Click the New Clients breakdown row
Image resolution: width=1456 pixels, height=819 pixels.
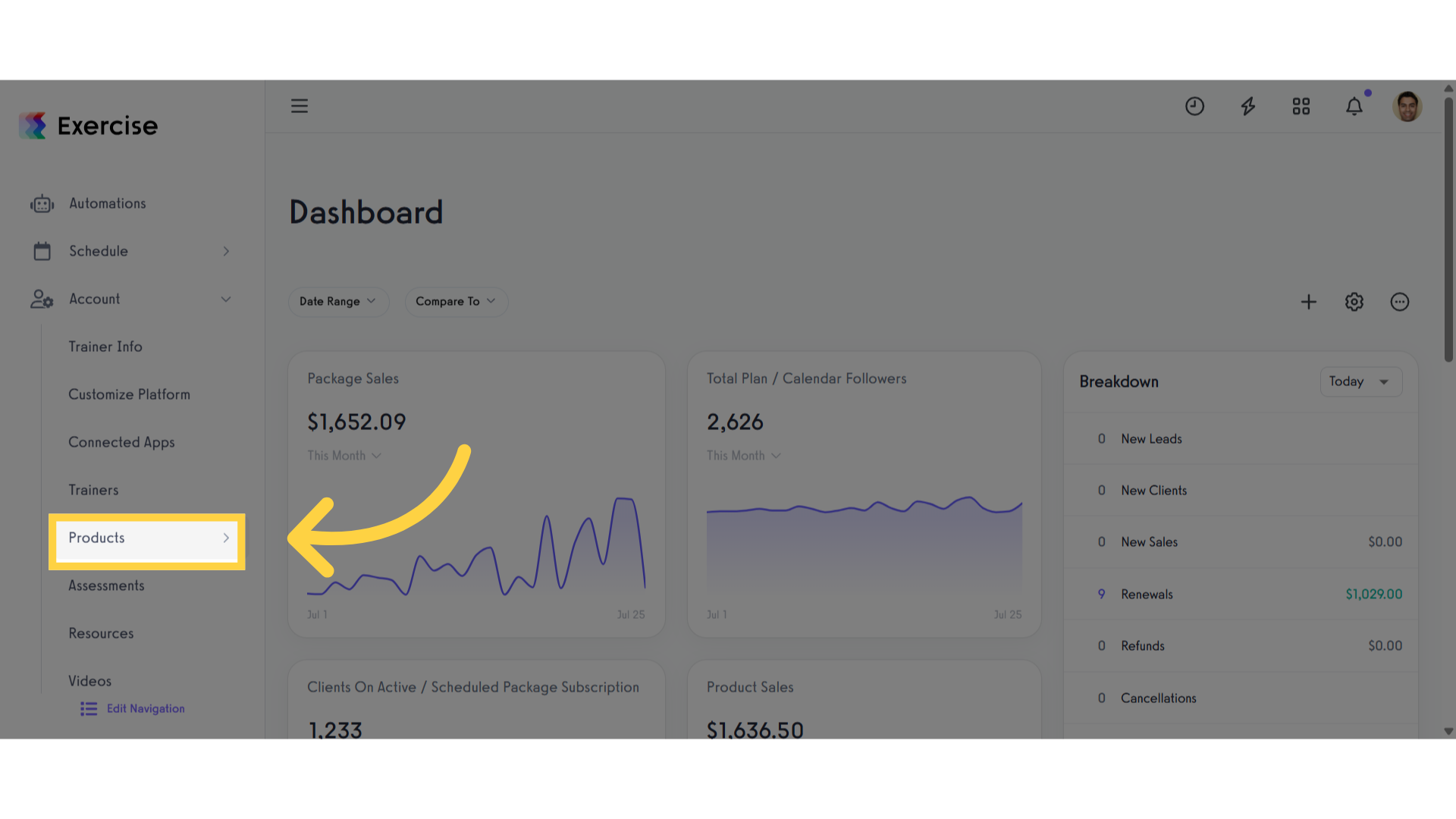point(1241,491)
